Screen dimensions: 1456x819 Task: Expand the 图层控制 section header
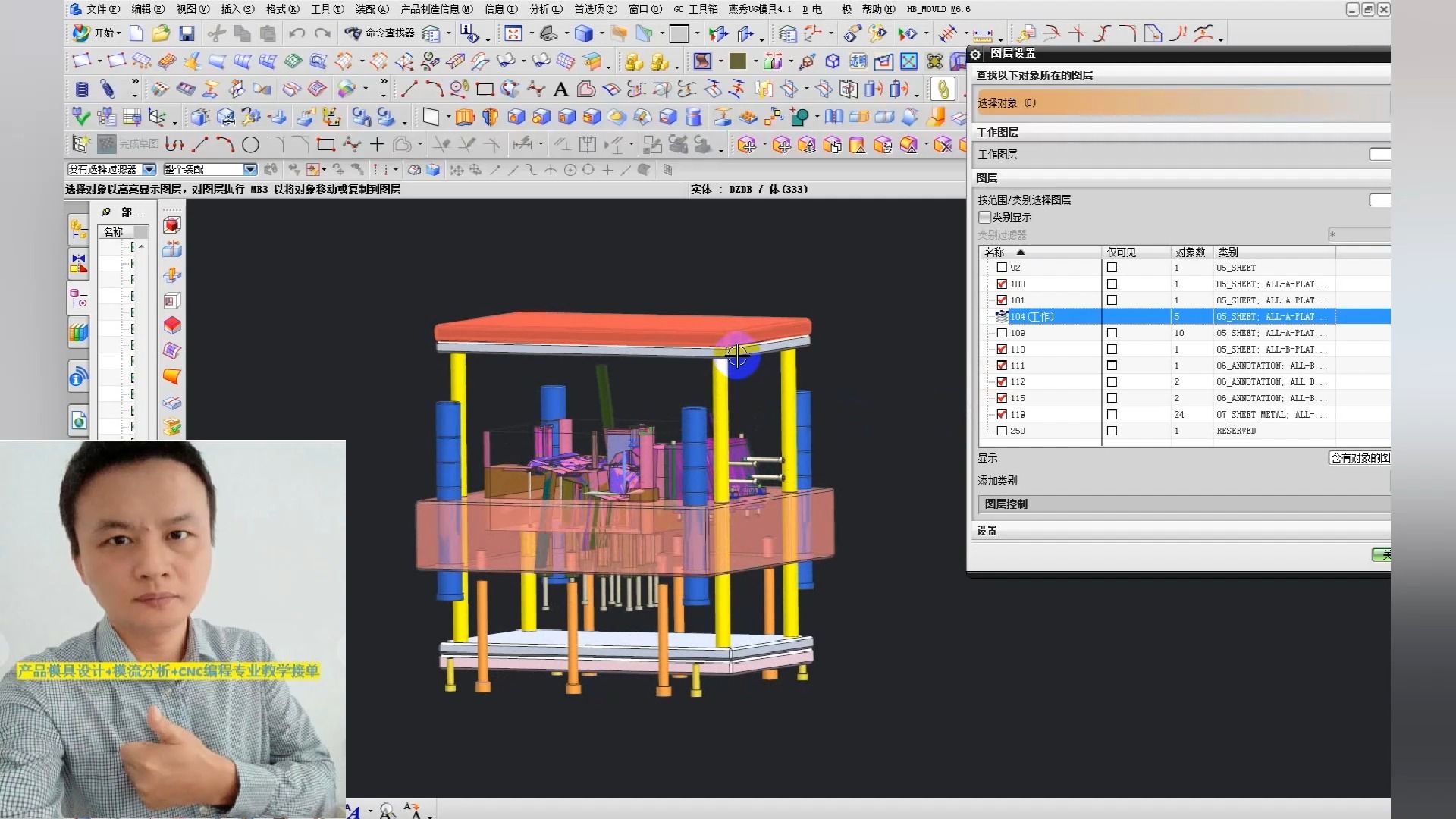tap(1006, 504)
